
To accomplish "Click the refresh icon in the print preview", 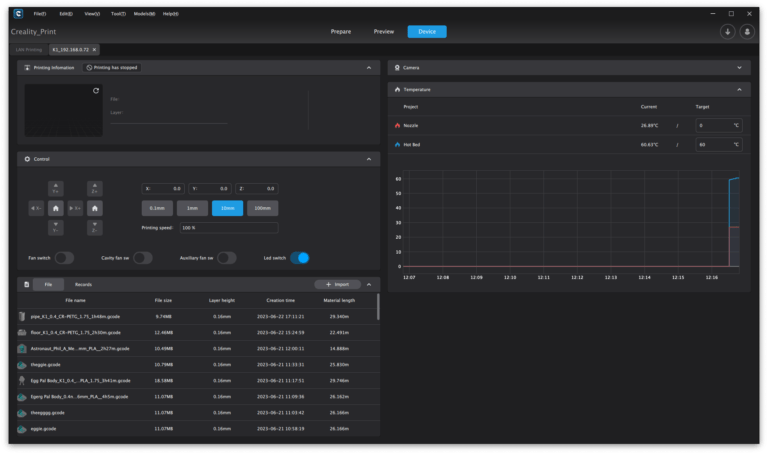I will (x=96, y=90).
